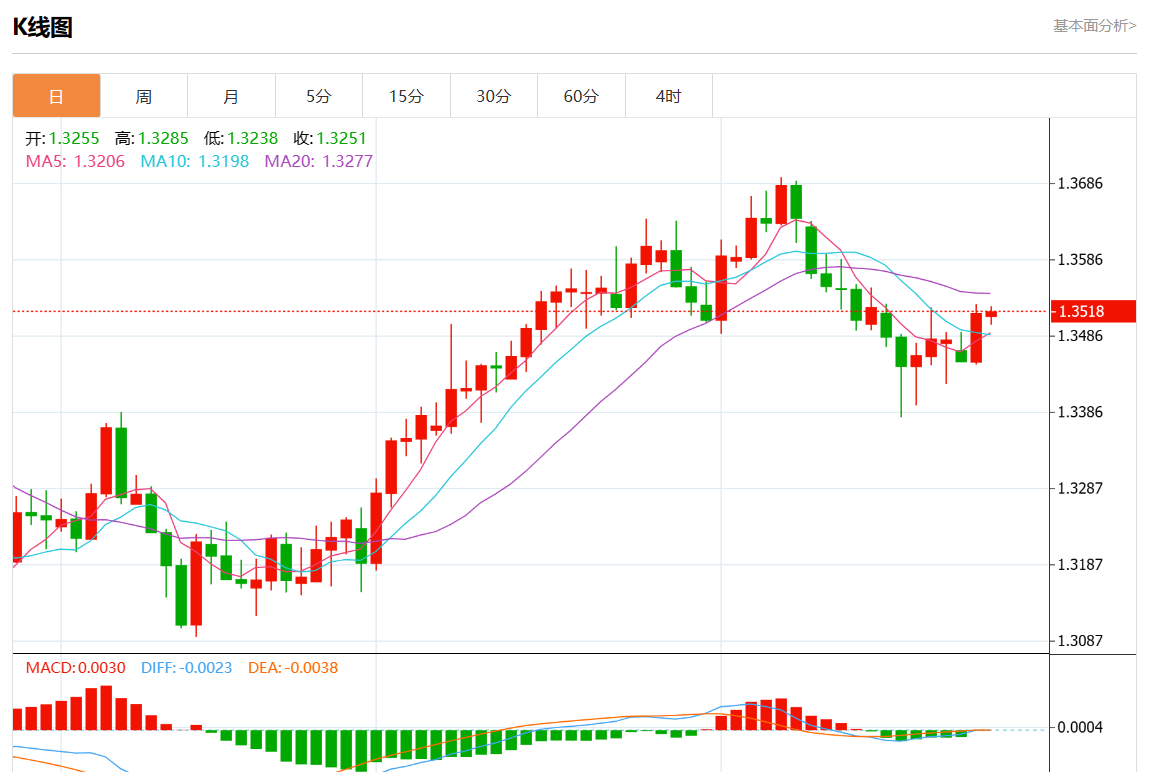
Task: Click the 1.3486 price axis label
Action: 1080,336
